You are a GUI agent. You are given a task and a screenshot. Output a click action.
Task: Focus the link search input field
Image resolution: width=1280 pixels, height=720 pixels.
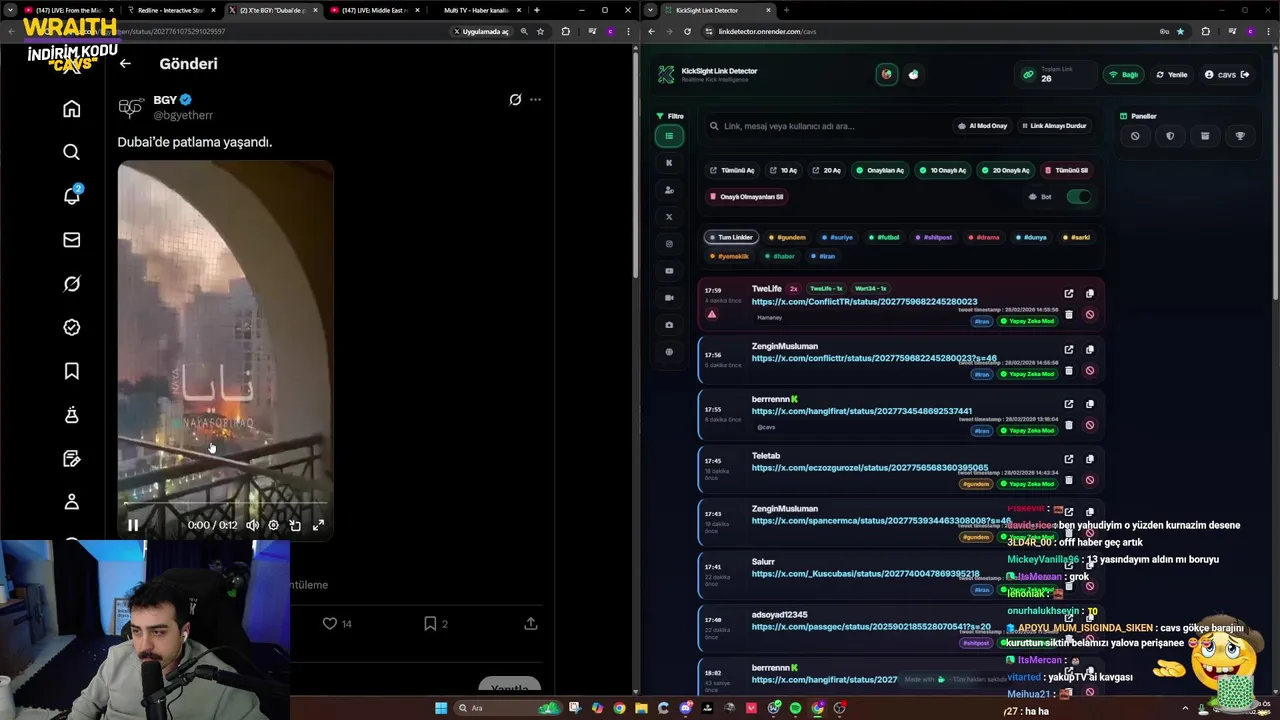pyautogui.click(x=825, y=126)
